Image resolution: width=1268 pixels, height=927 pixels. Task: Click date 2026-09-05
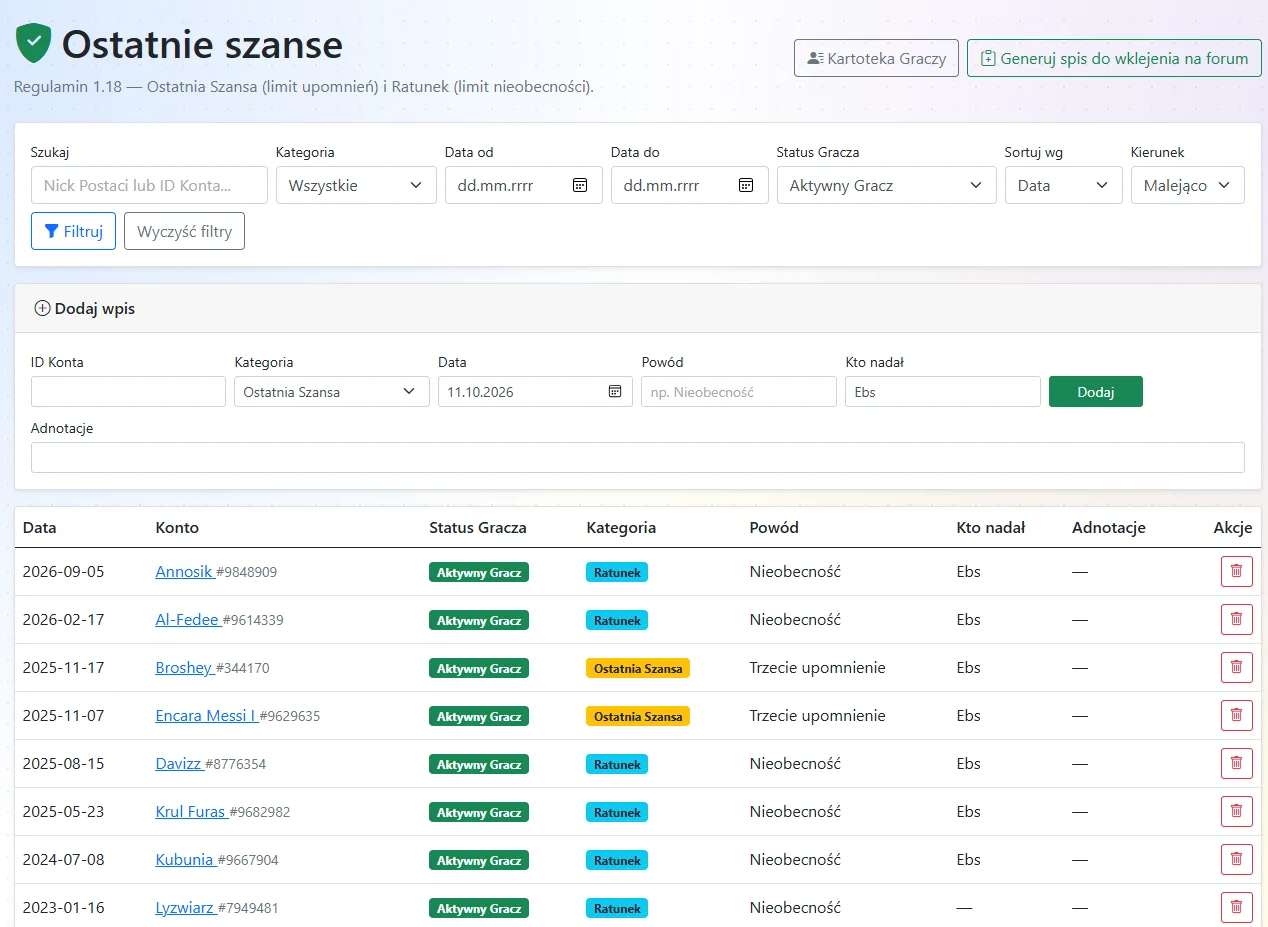tap(64, 571)
